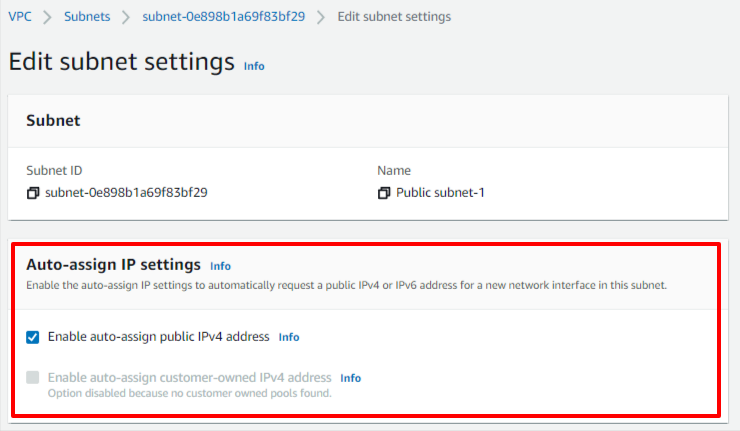Copy the Subnet ID using its copy icon
Screen dimensions: 740x431
coord(33,193)
